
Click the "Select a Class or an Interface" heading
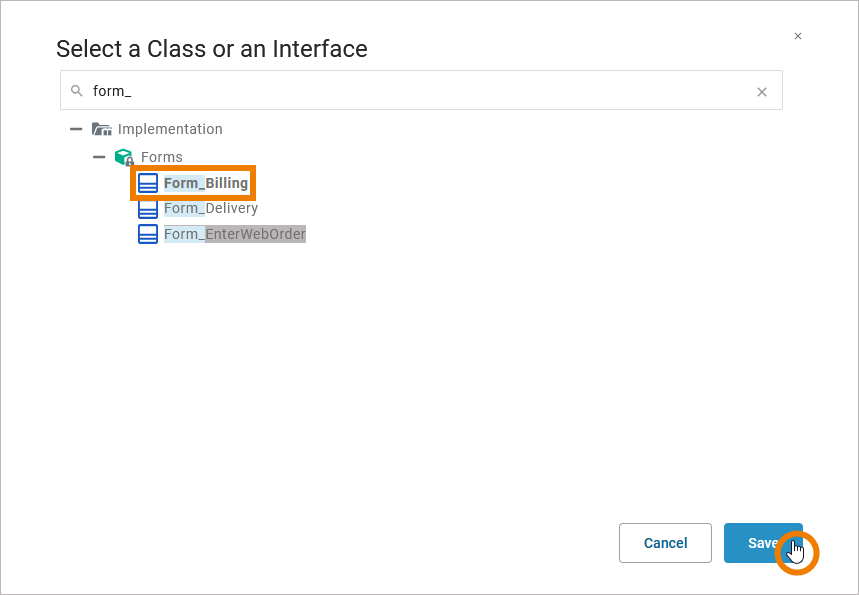pyautogui.click(x=212, y=48)
